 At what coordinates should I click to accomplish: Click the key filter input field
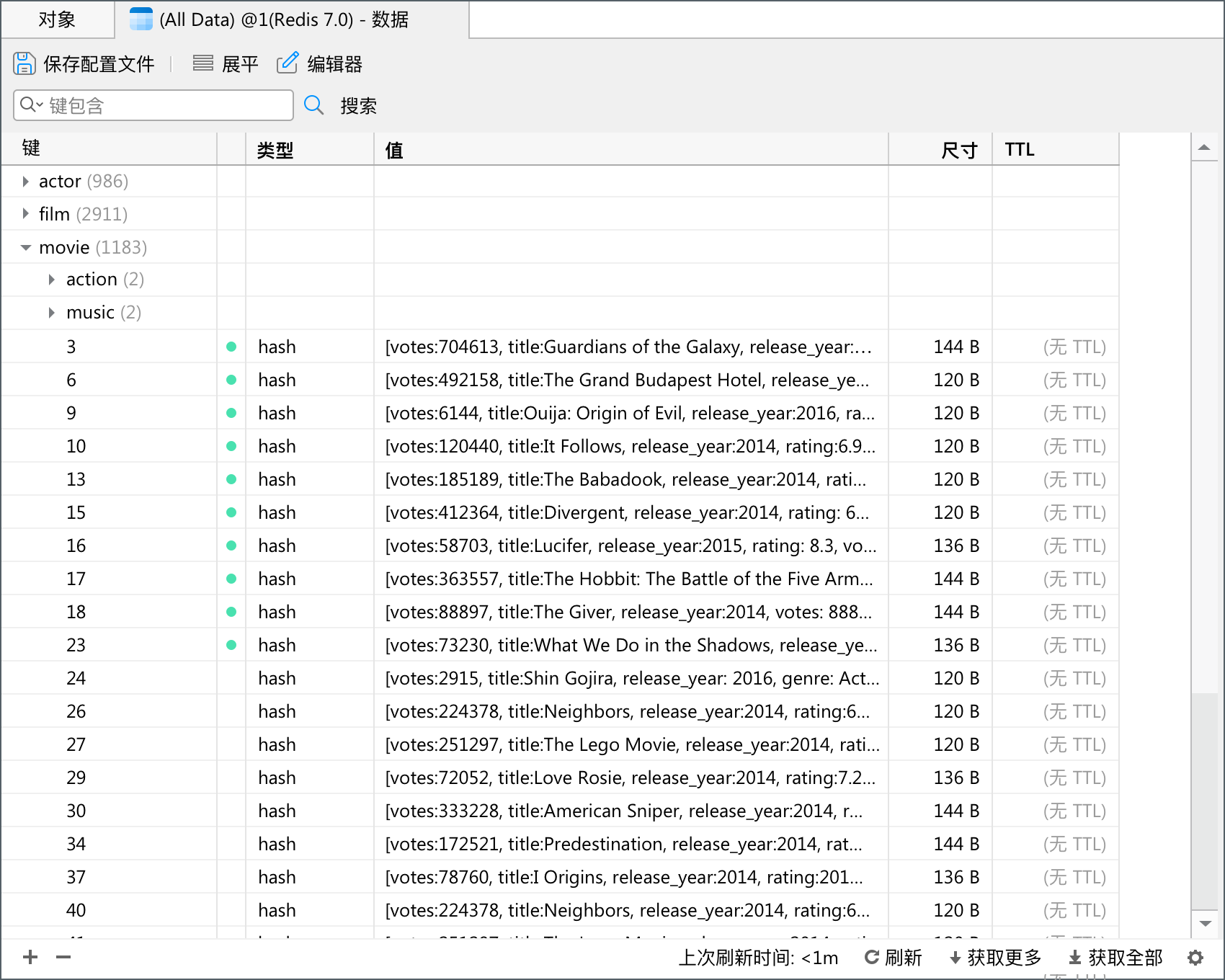pyautogui.click(x=166, y=105)
